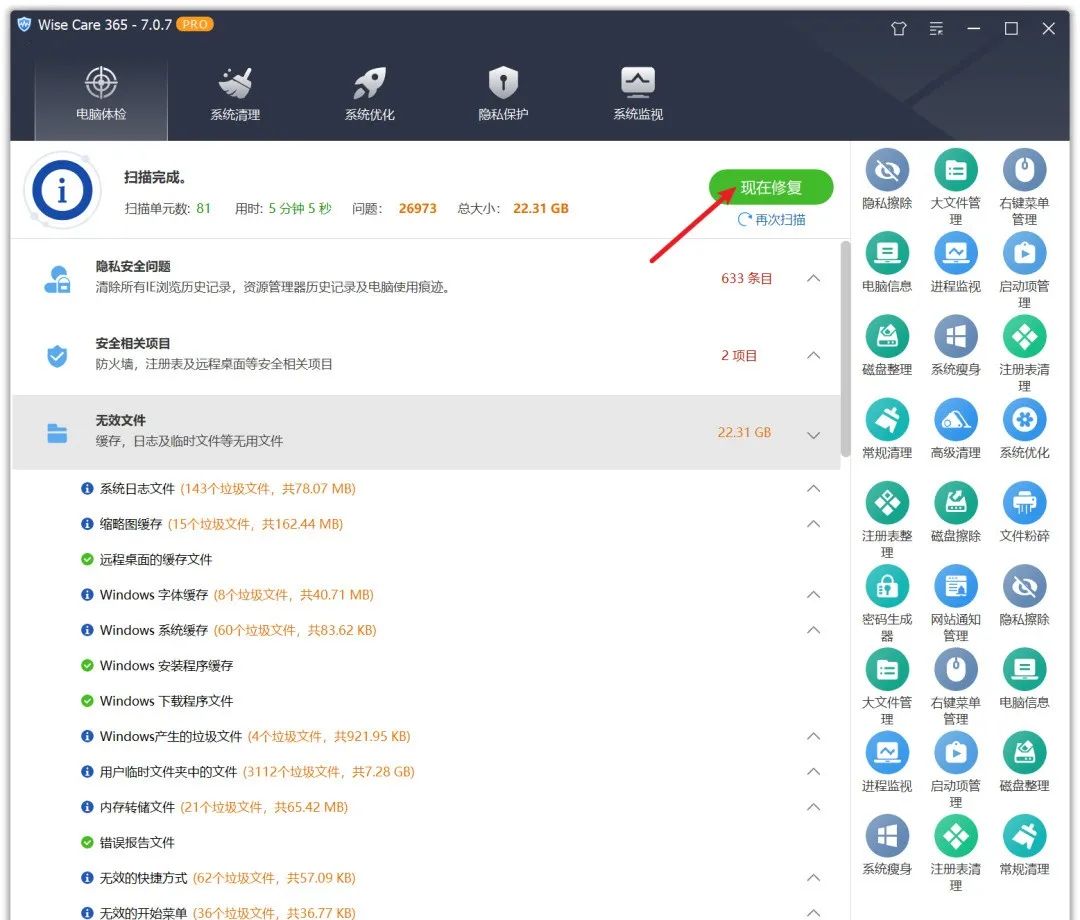Click the 无效文件 folder icon
This screenshot has height=920, width=1080.
pos(57,433)
